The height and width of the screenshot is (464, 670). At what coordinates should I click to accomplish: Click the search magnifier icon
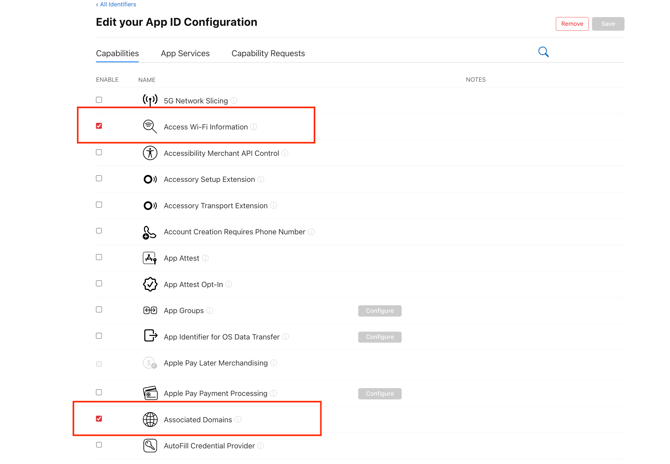[x=543, y=52]
